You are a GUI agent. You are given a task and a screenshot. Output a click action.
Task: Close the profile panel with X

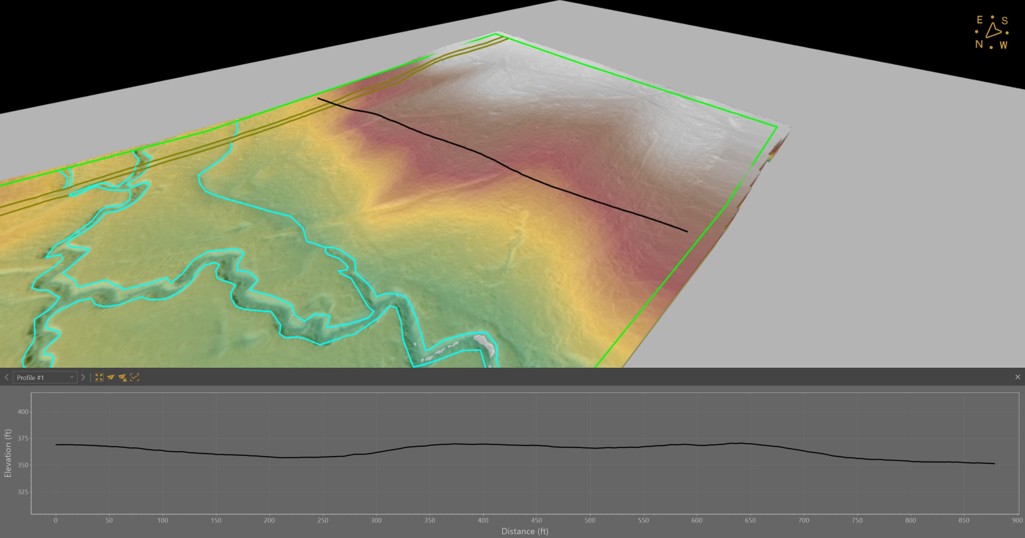(x=1017, y=377)
